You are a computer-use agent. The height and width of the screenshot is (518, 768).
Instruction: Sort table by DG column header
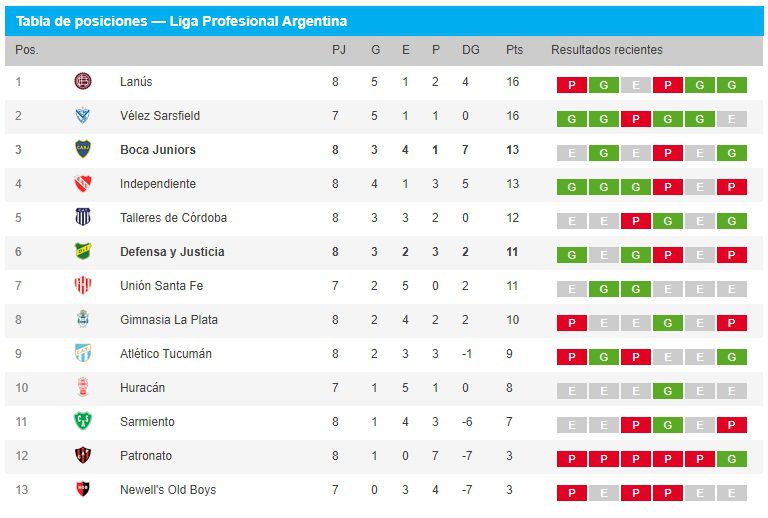[x=471, y=50]
